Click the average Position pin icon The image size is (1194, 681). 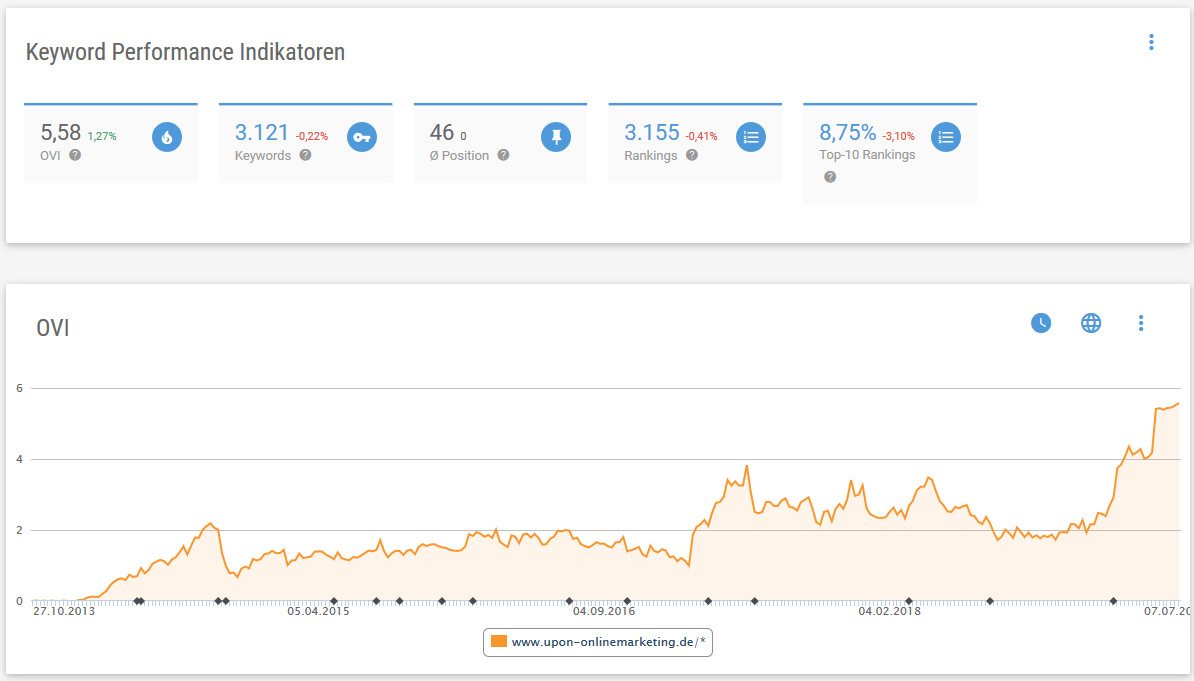[556, 137]
